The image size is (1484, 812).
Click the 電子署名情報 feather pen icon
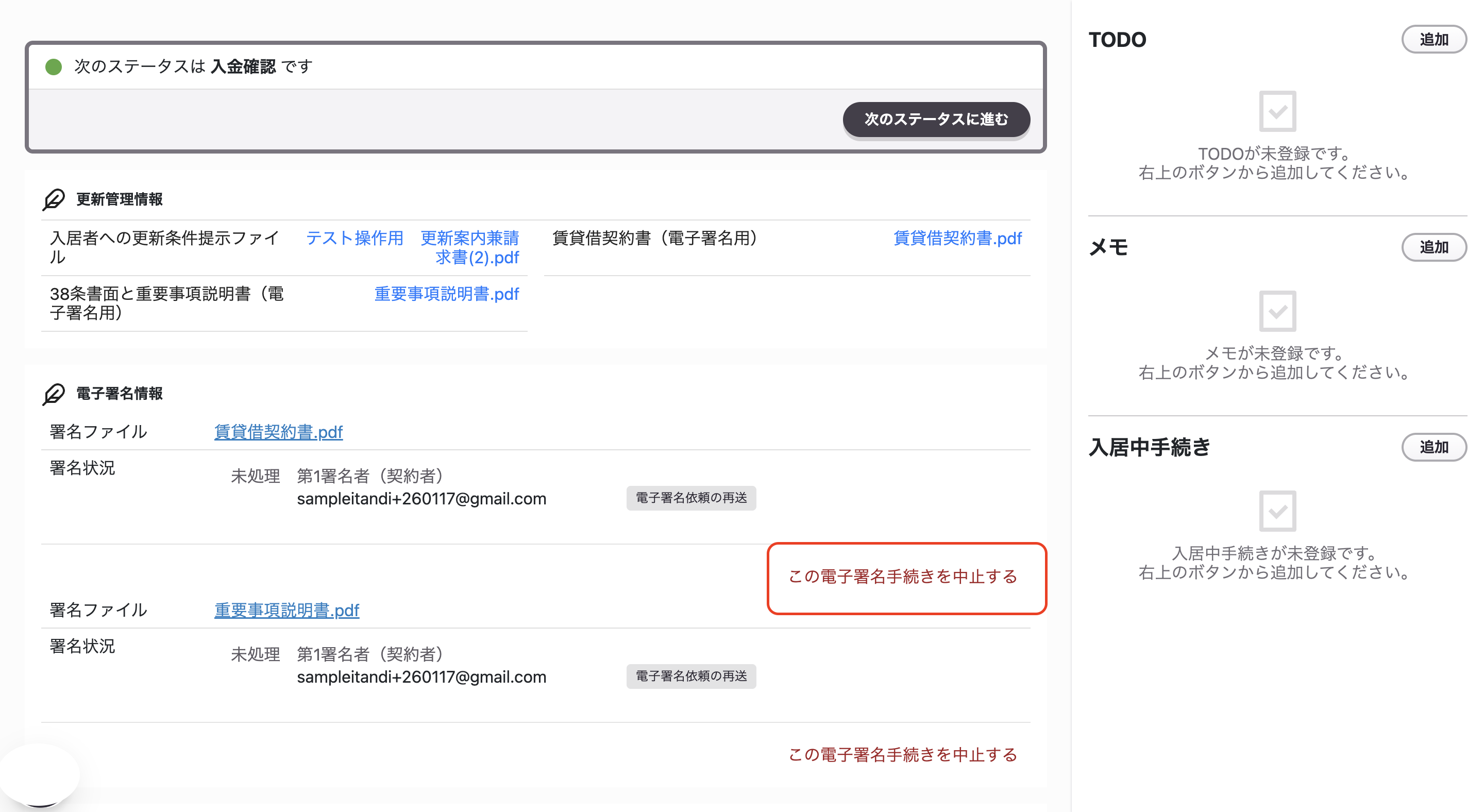[54, 394]
